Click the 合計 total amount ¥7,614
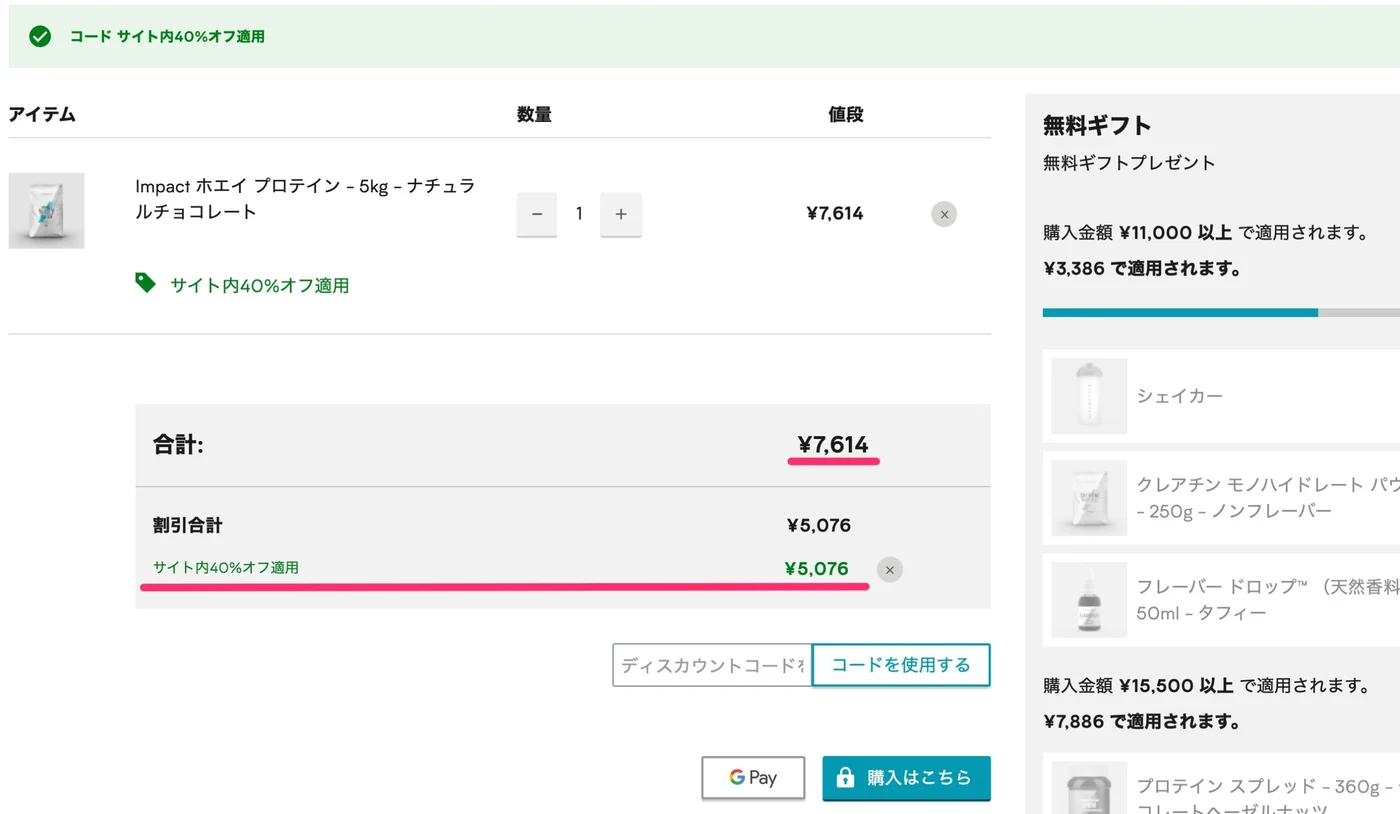 pos(833,445)
